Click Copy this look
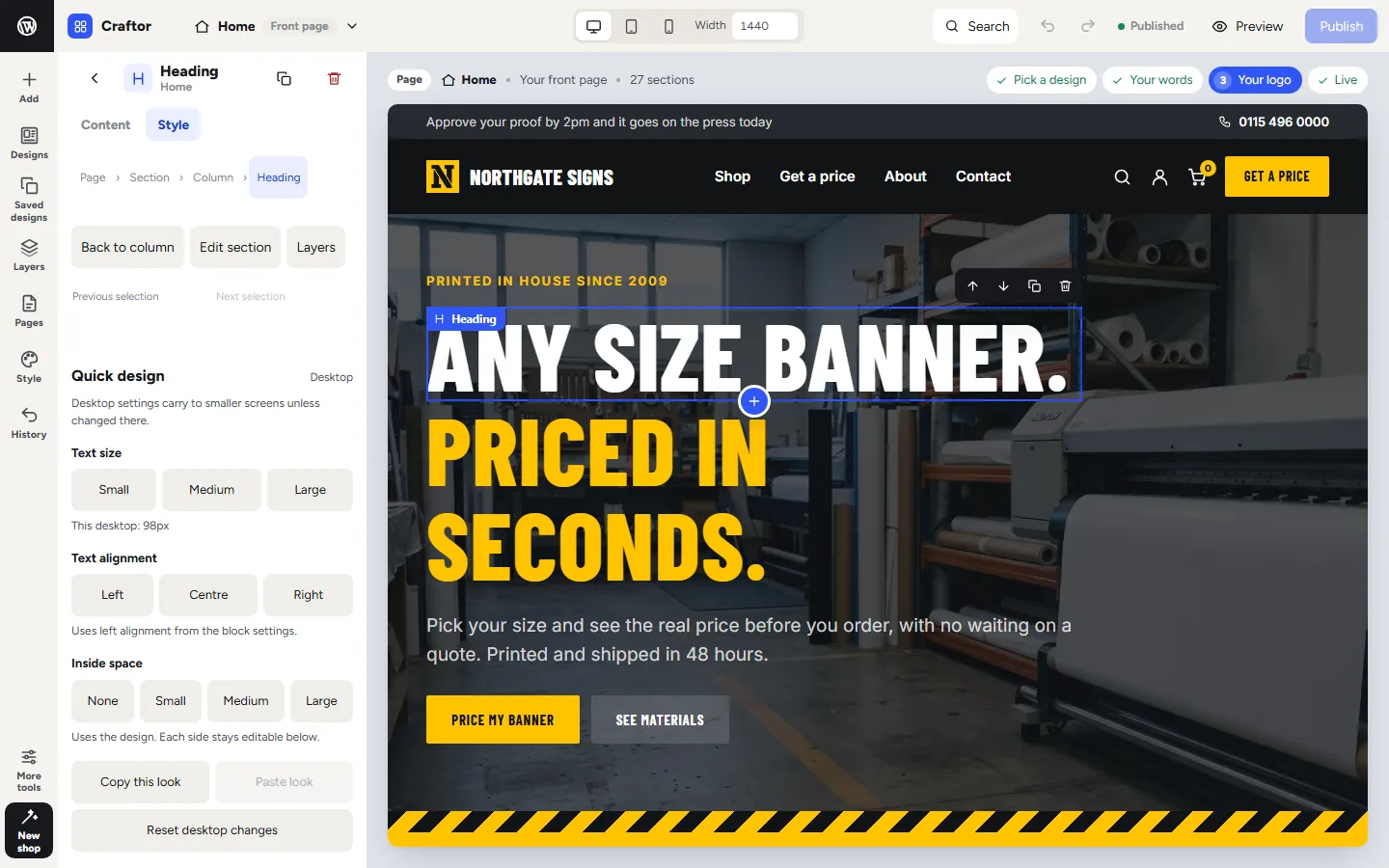Viewport: 1389px width, 868px height. [x=140, y=782]
